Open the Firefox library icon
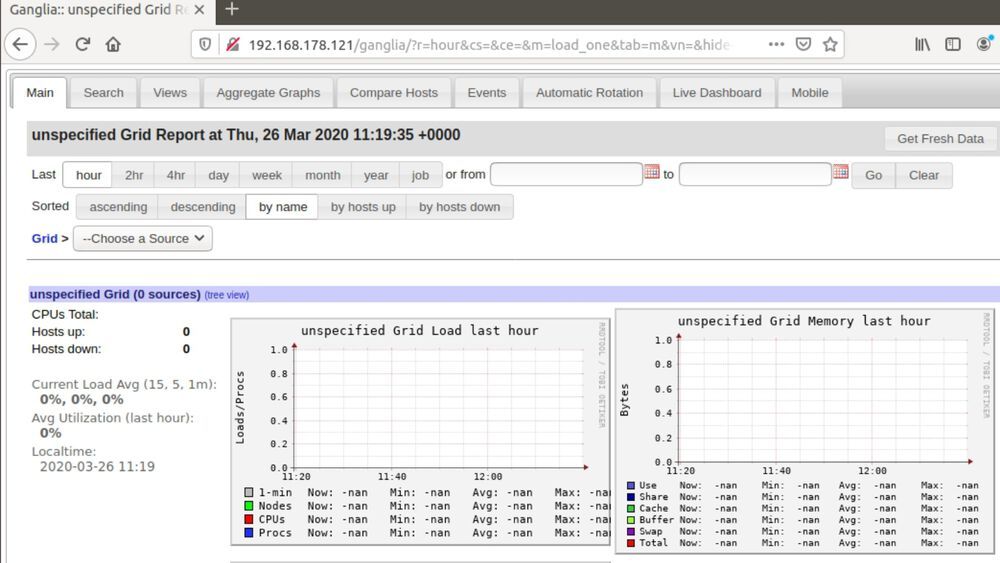 click(x=922, y=44)
